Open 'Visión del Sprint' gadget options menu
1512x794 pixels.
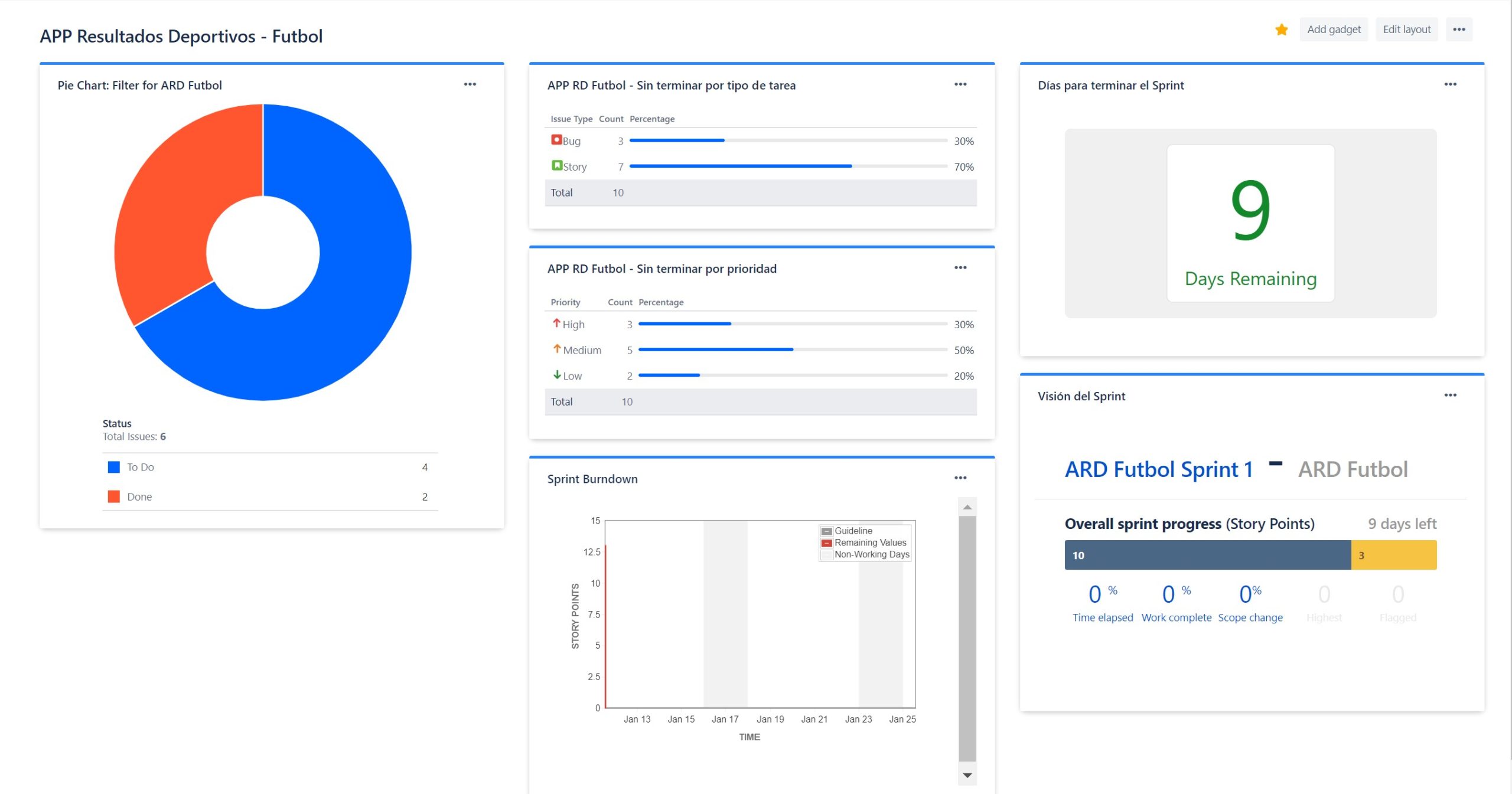point(1450,396)
